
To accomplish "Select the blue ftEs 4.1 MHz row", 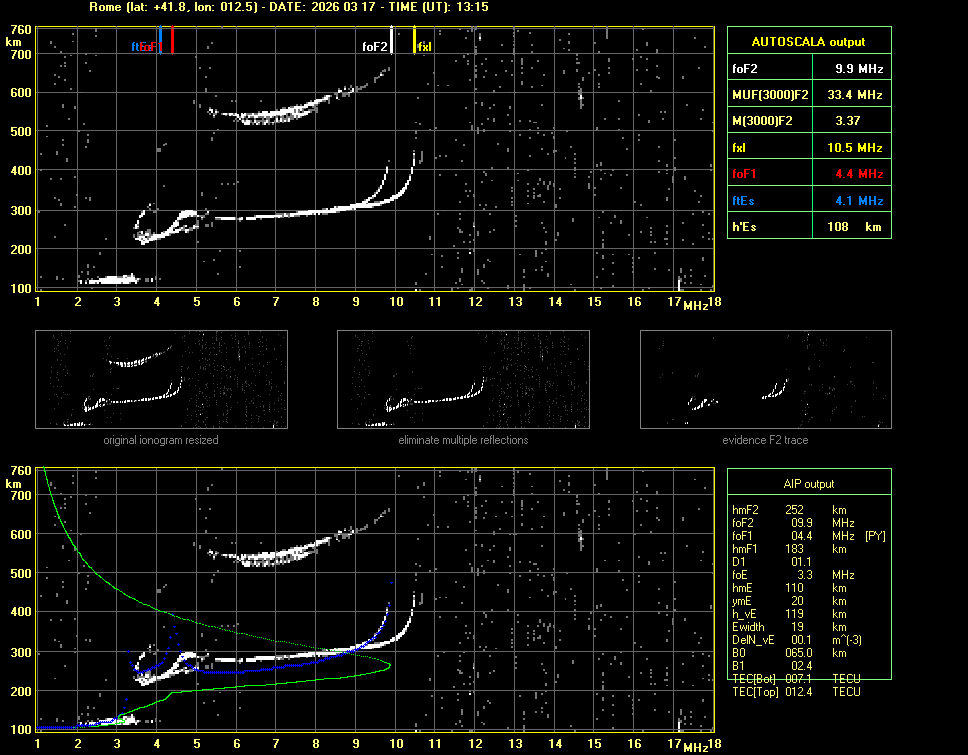I will tap(808, 200).
